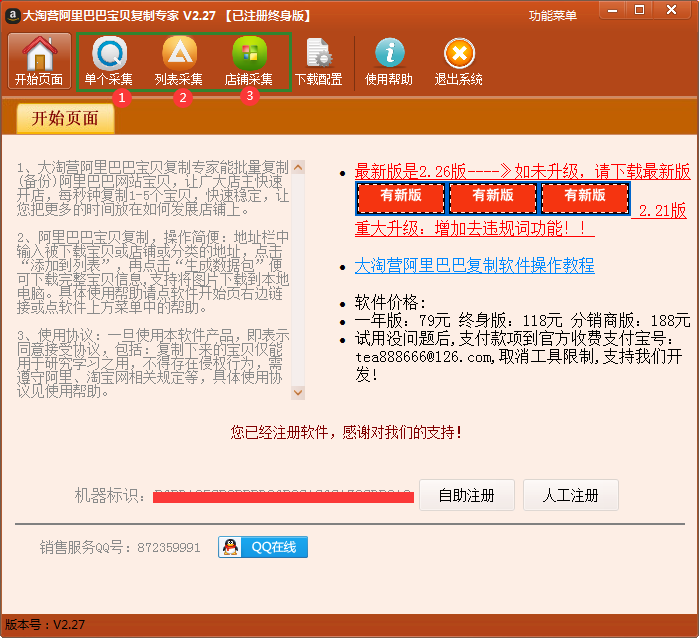
Task: Click the price line 一年版：79元
Action: 403,320
